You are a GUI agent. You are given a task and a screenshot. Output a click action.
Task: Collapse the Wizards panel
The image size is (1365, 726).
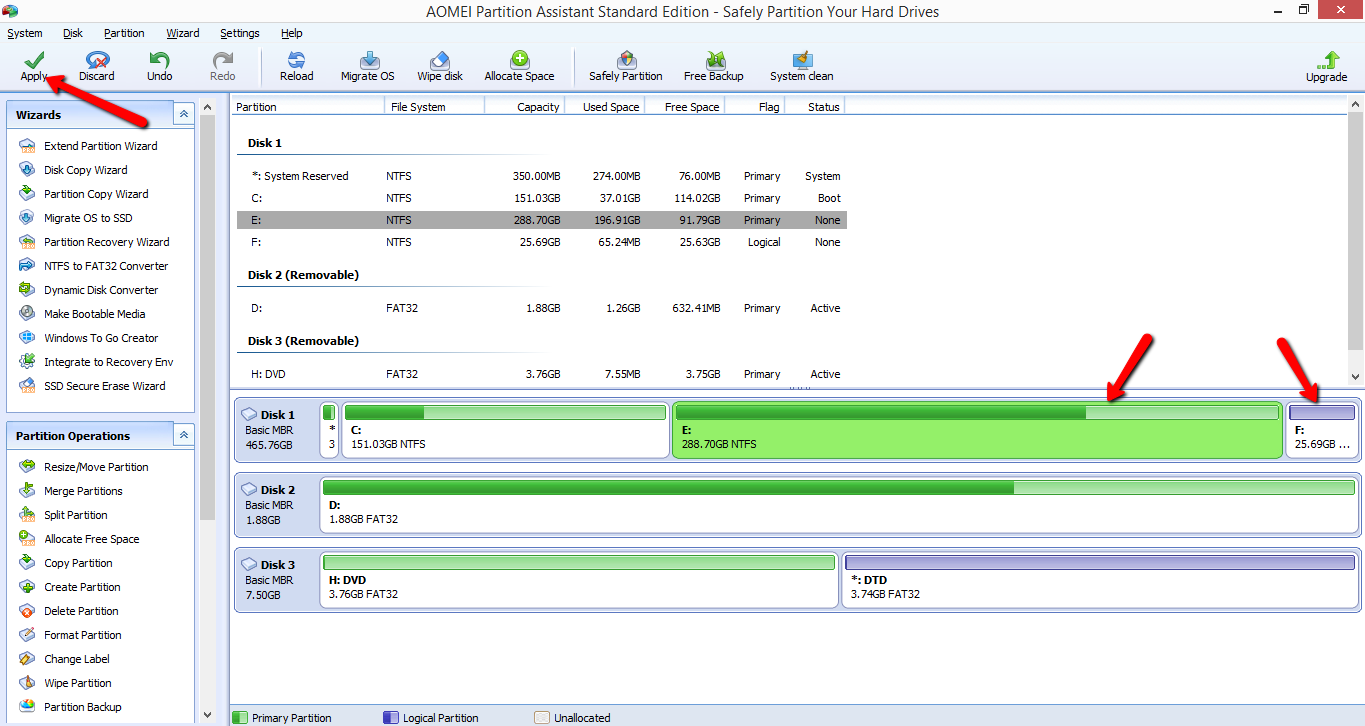click(183, 115)
